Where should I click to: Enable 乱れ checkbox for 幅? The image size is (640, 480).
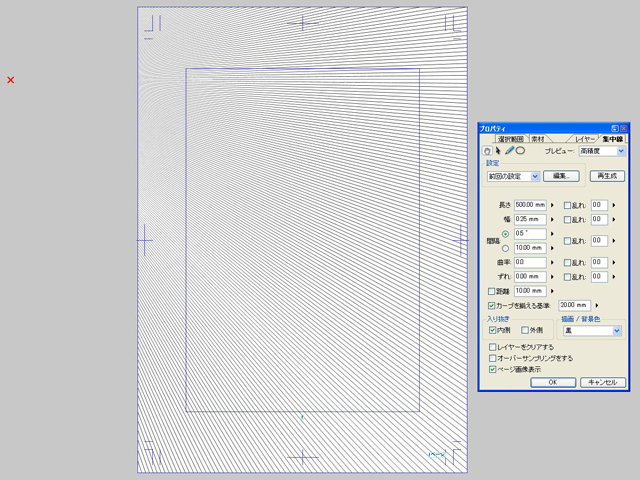point(567,220)
